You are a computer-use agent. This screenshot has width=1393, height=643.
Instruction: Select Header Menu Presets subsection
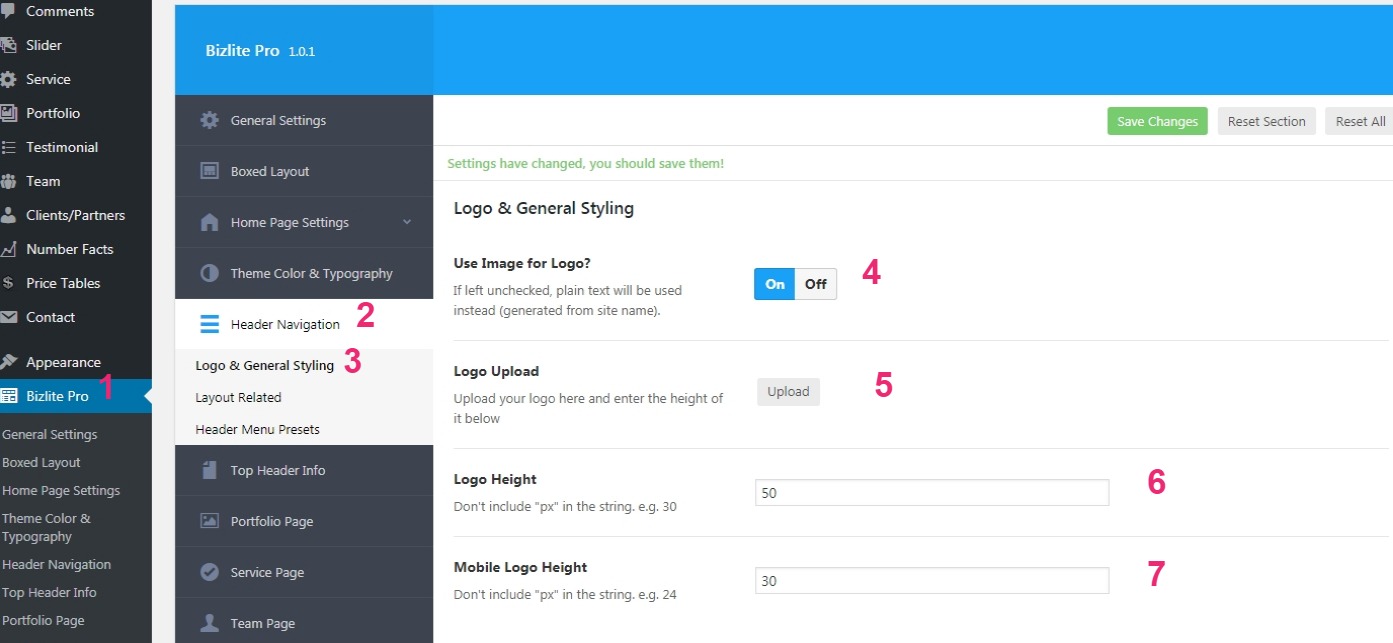click(257, 429)
